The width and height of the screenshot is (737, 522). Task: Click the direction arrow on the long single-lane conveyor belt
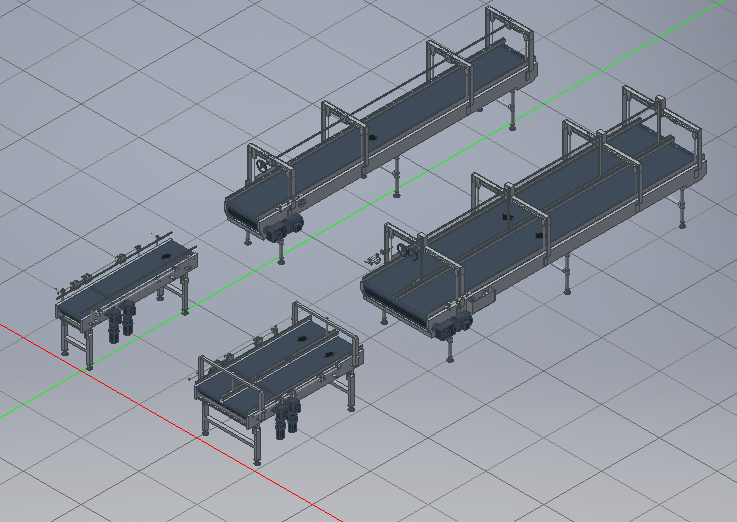click(372, 137)
